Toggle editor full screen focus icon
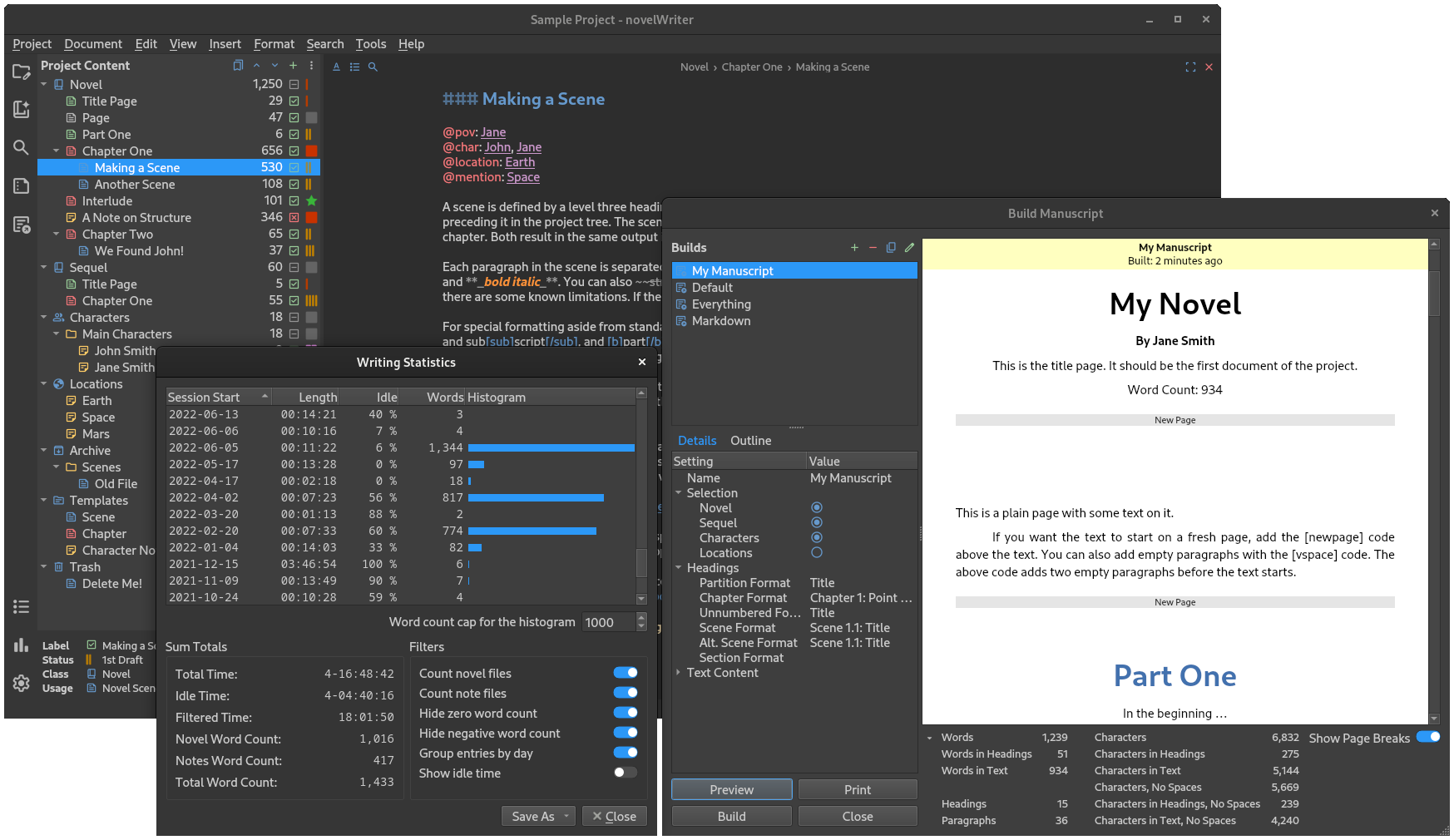1454x840 pixels. 1190,67
